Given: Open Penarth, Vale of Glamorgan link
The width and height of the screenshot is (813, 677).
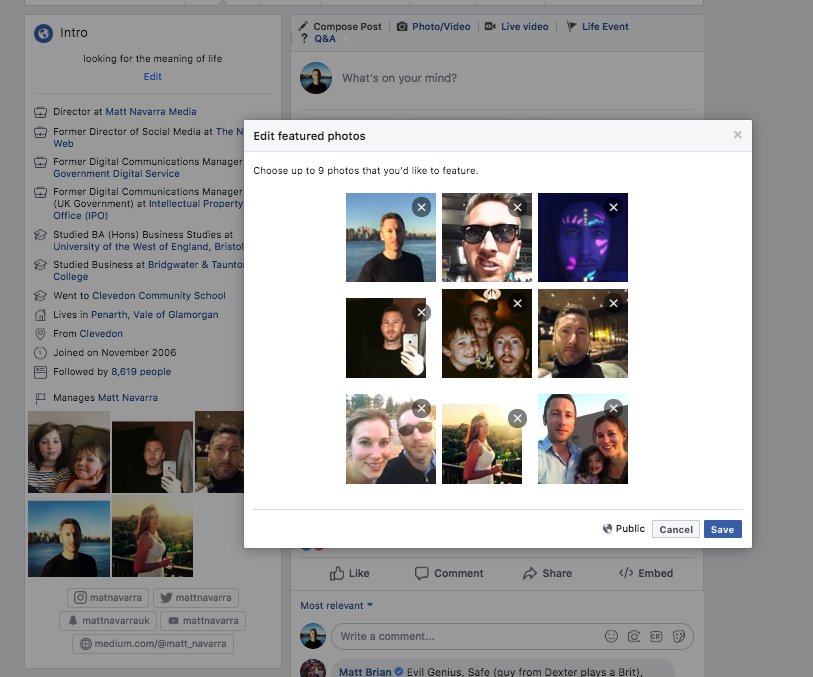Looking at the screenshot, I should click(x=155, y=315).
